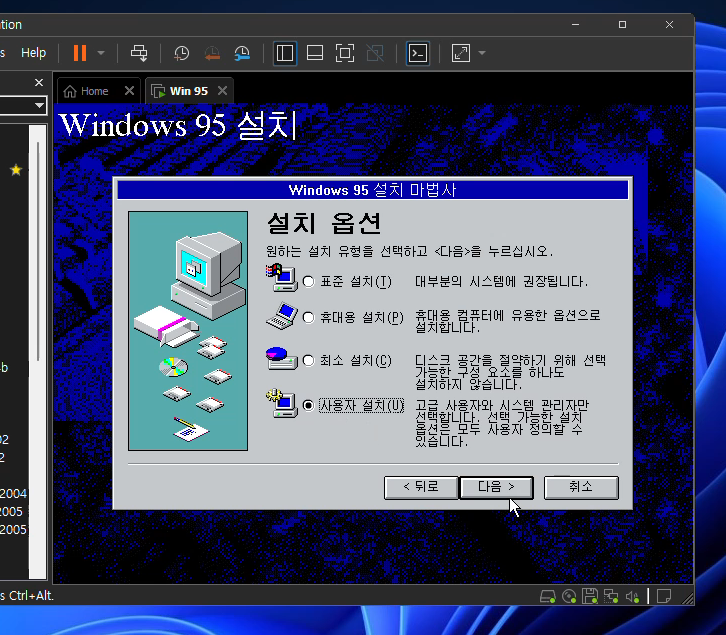Open the power options dropdown arrow
The height and width of the screenshot is (635, 726).
coord(101,53)
